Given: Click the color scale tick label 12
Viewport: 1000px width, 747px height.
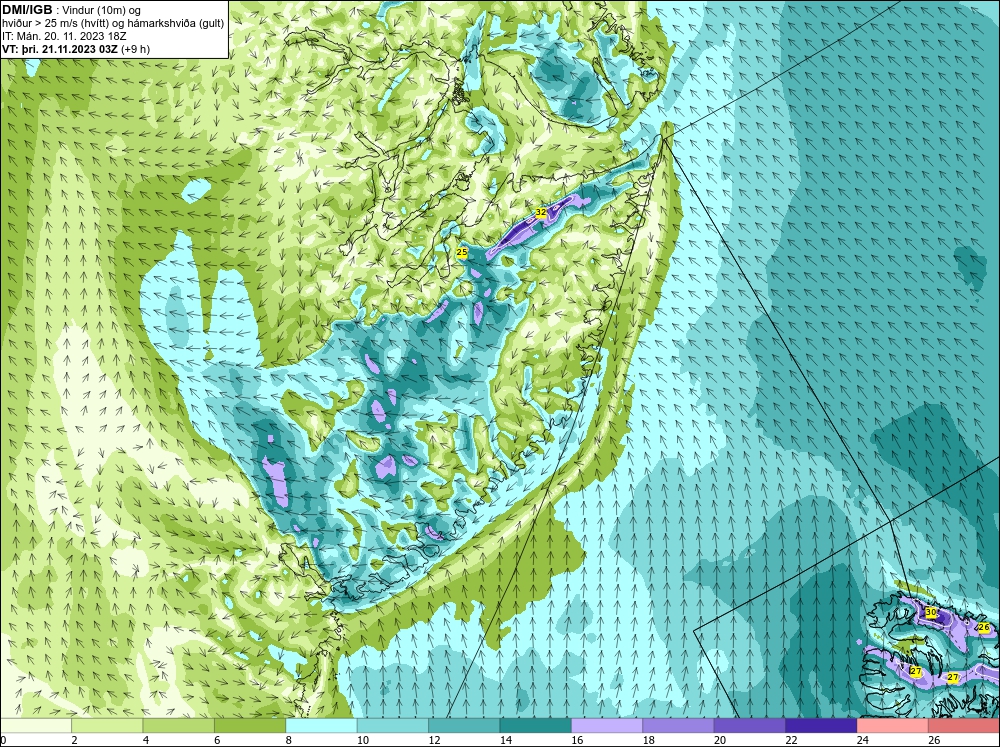Looking at the screenshot, I should (x=434, y=740).
